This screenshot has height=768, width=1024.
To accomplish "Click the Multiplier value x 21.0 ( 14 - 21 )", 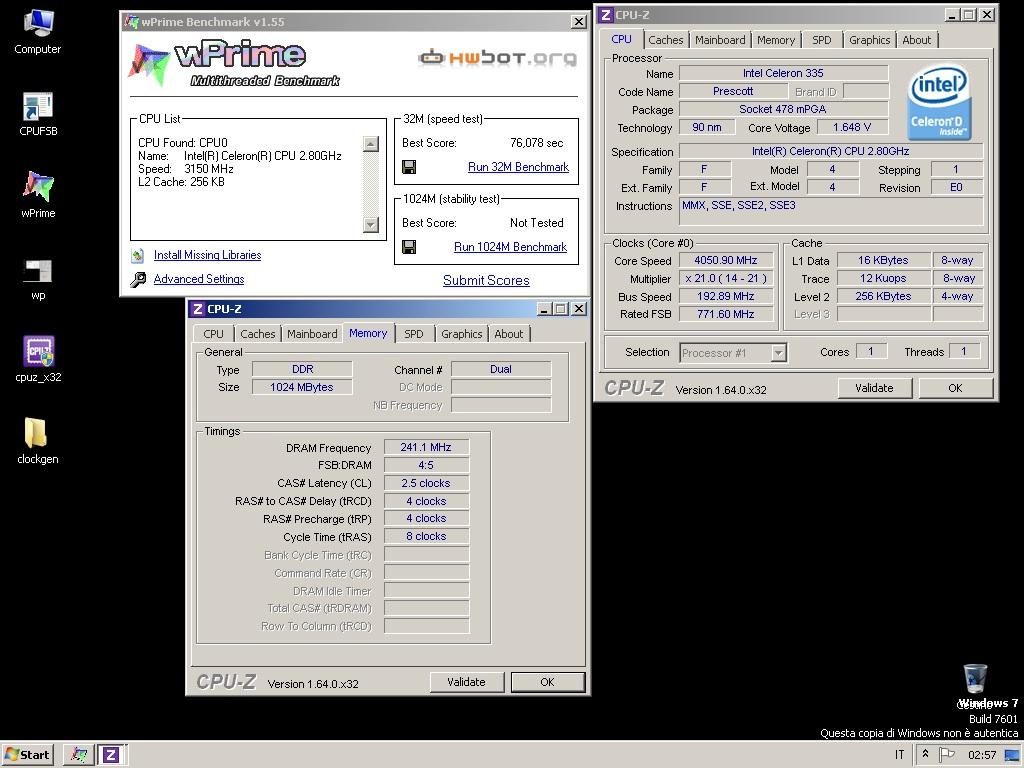I will (726, 278).
